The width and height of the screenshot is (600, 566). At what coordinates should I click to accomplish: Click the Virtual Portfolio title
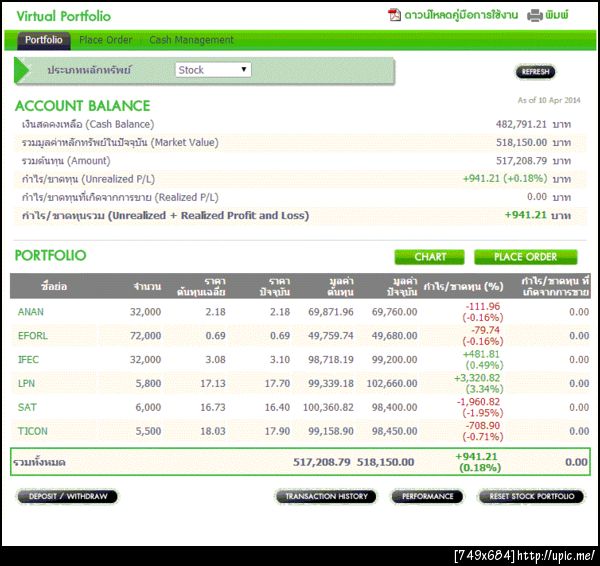(x=64, y=16)
